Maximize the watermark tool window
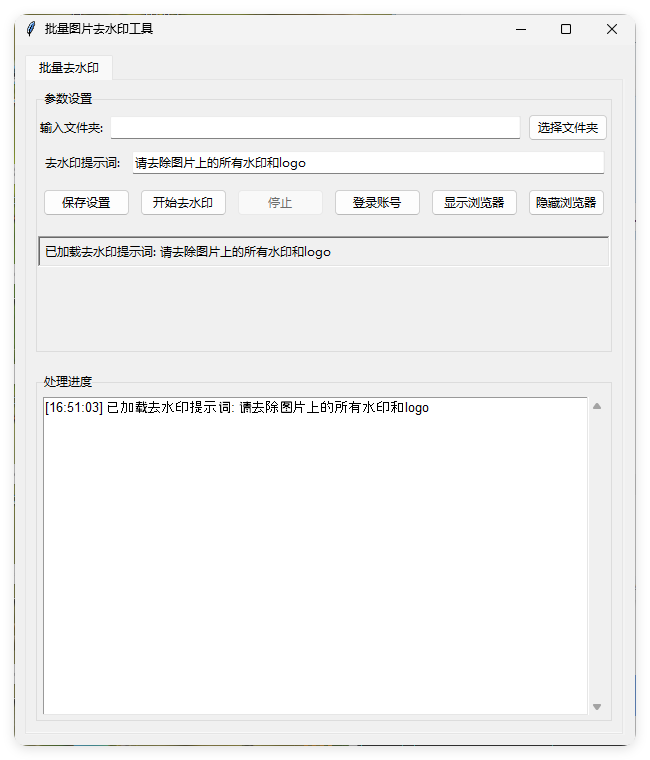 click(x=566, y=29)
